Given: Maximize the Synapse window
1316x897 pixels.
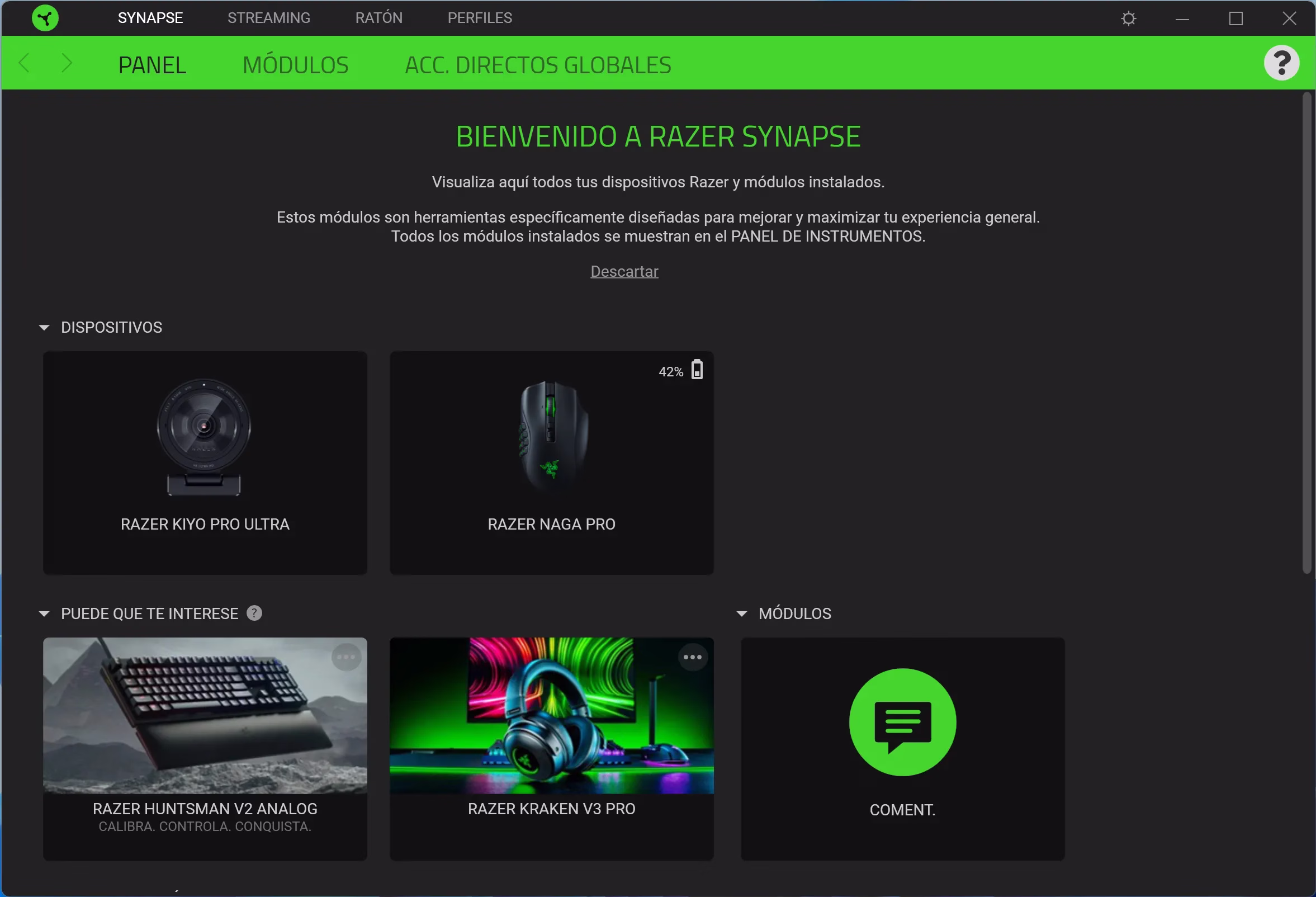Looking at the screenshot, I should click(x=1236, y=18).
